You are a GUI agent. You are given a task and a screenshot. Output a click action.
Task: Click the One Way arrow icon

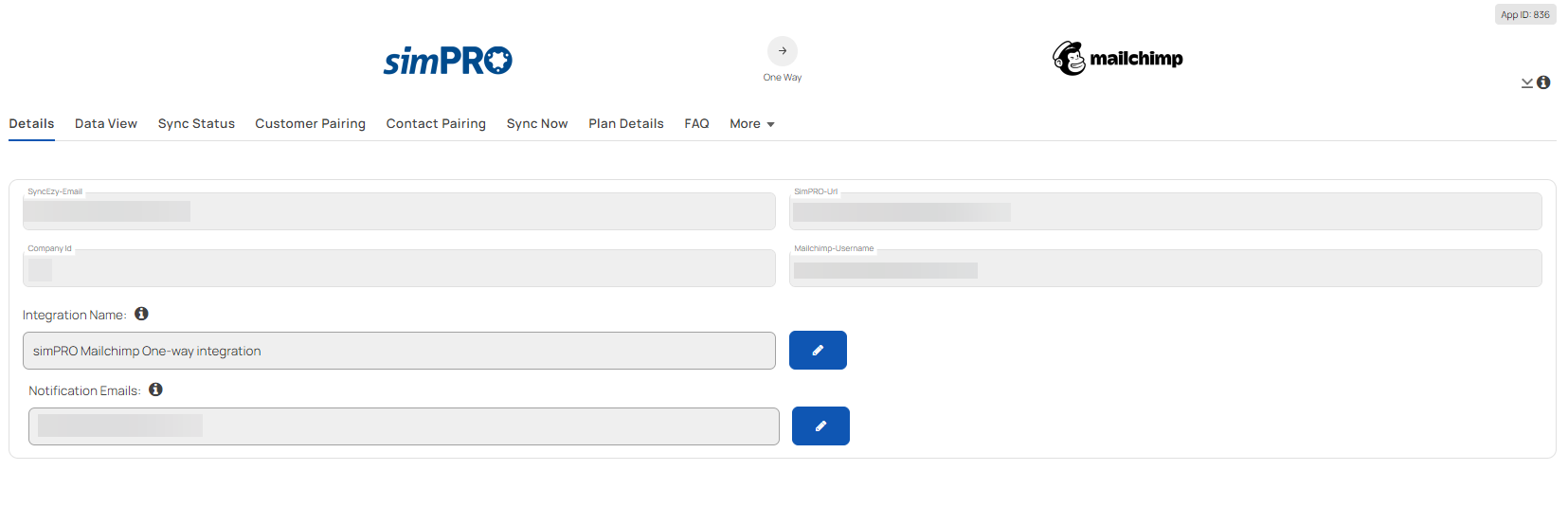(x=783, y=51)
